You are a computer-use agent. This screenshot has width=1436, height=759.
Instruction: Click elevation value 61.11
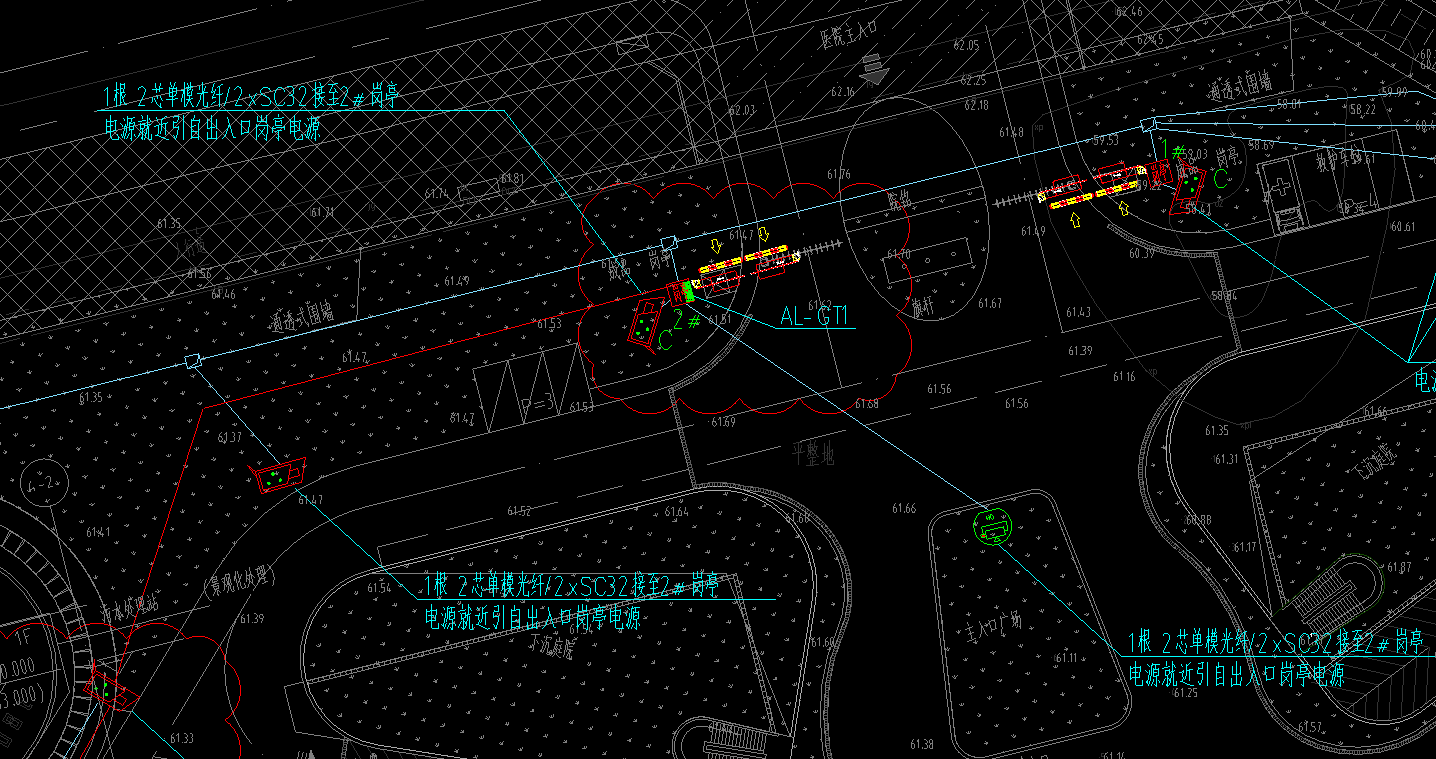coord(1066,657)
